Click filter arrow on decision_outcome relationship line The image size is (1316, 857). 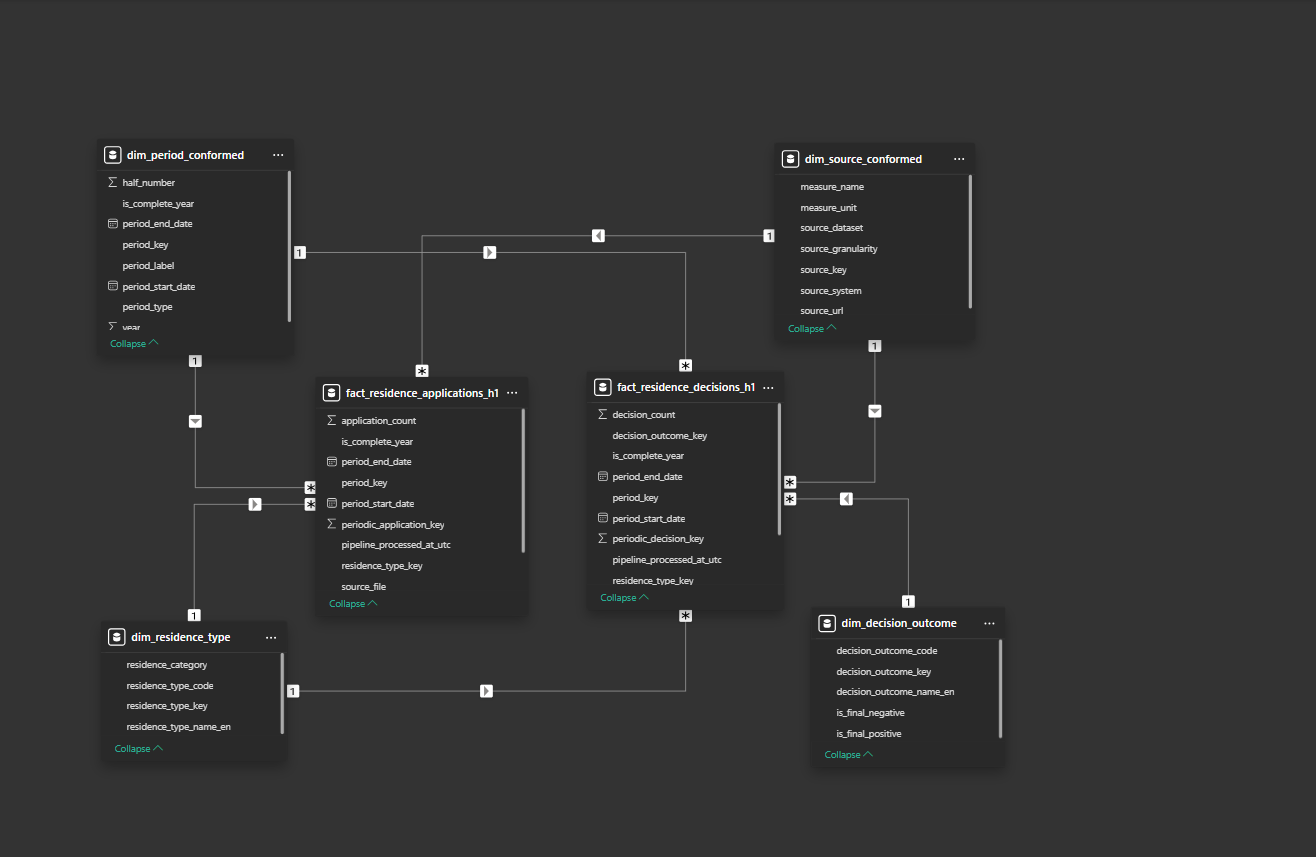click(846, 498)
